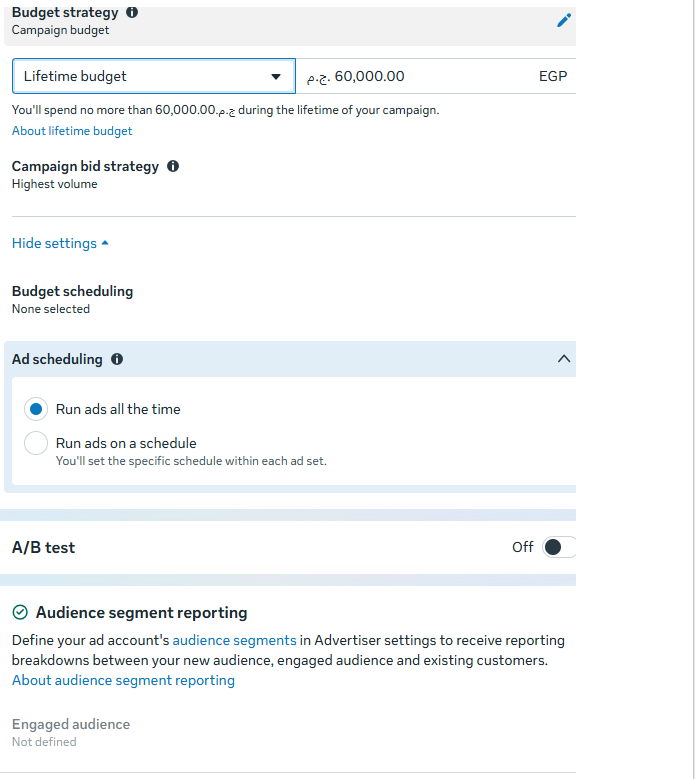The width and height of the screenshot is (695, 779).
Task: Open the audience segments link
Action: pos(234,640)
